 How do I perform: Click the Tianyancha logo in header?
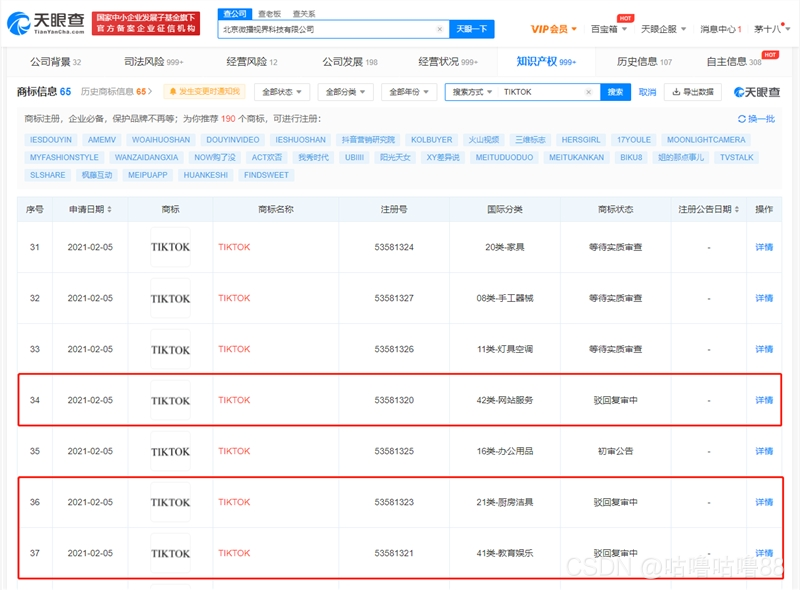pyautogui.click(x=46, y=23)
